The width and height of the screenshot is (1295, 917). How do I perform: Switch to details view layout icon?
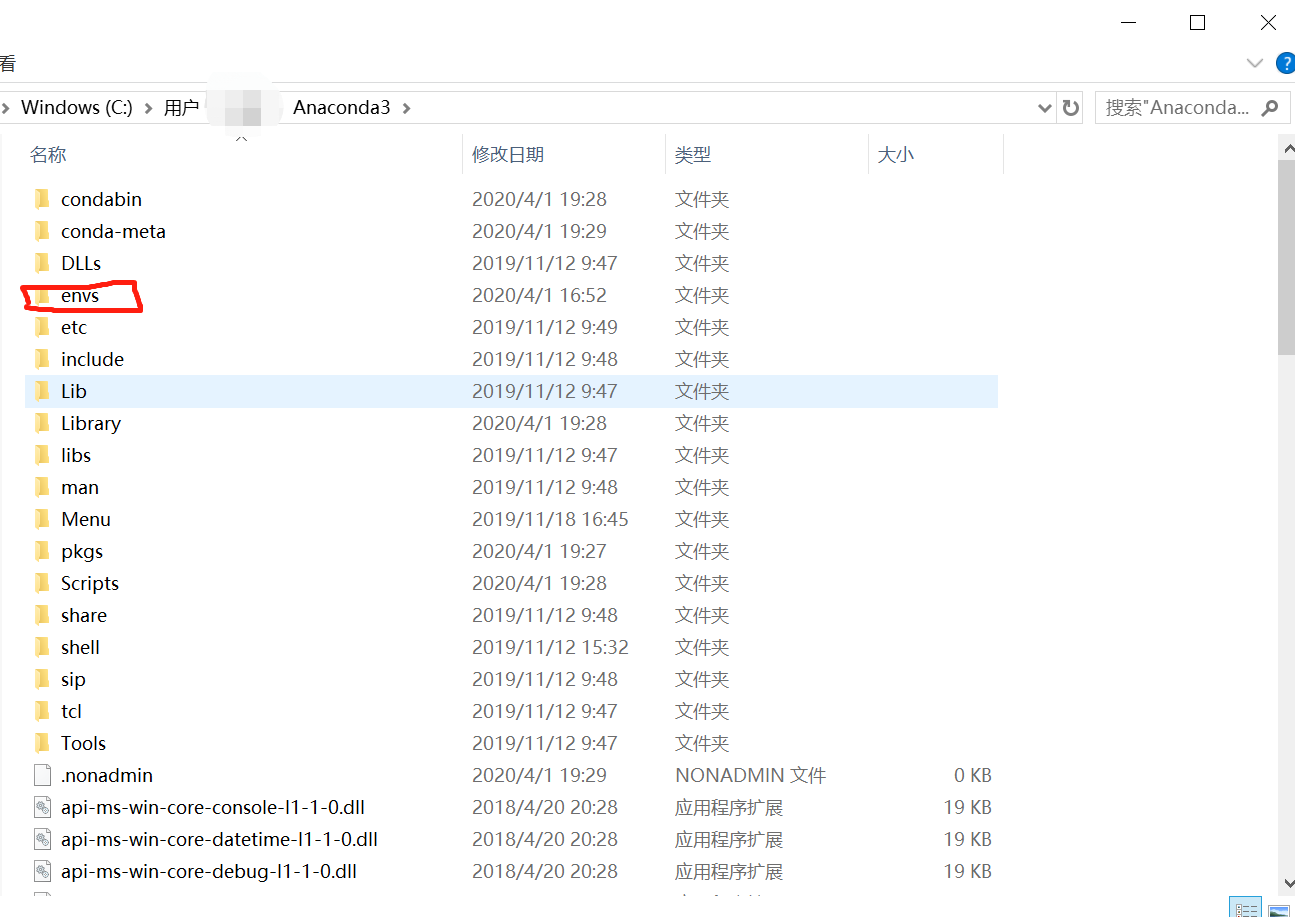pos(1245,908)
